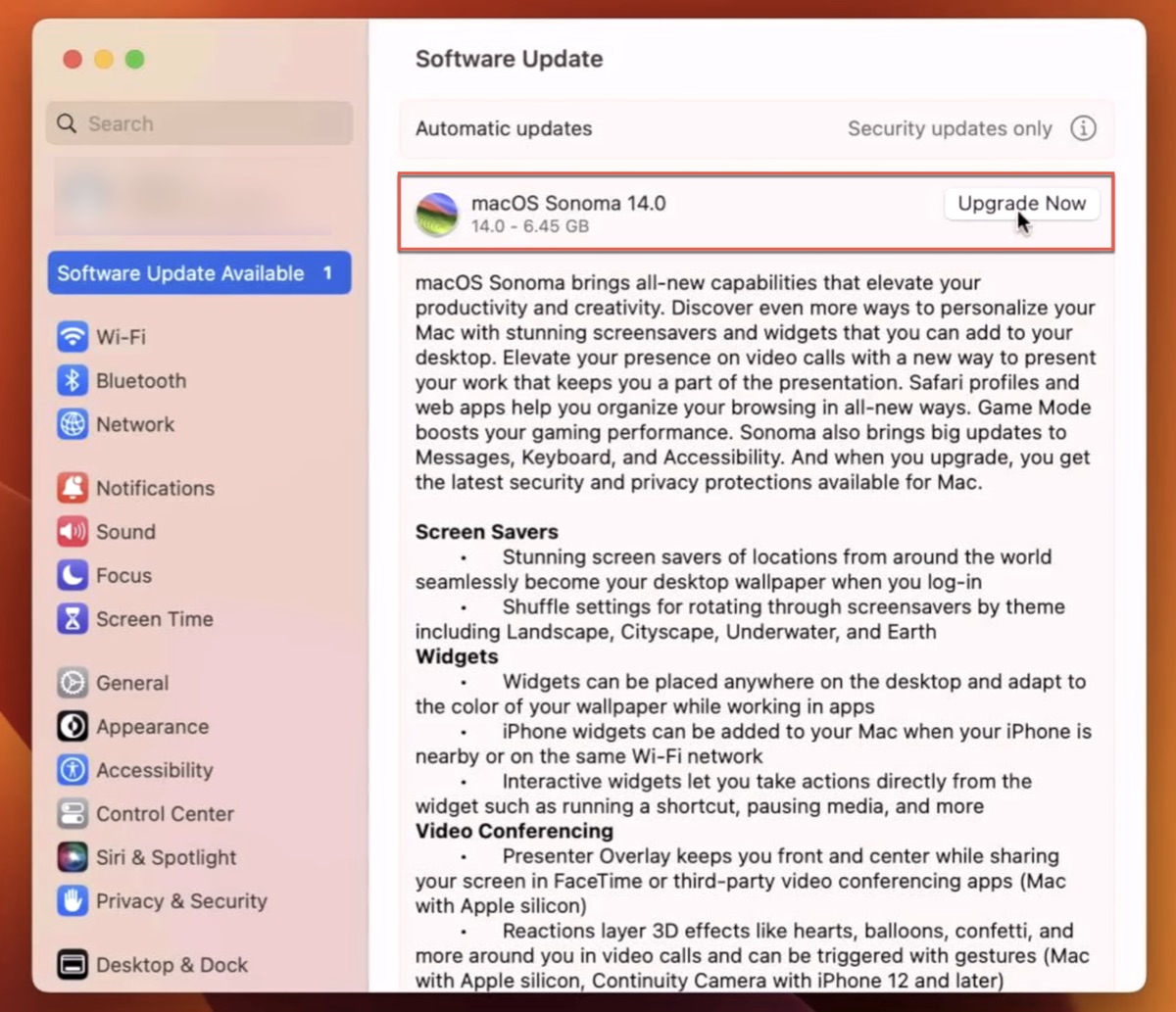
Task: Click into the Search field
Action: (199, 123)
